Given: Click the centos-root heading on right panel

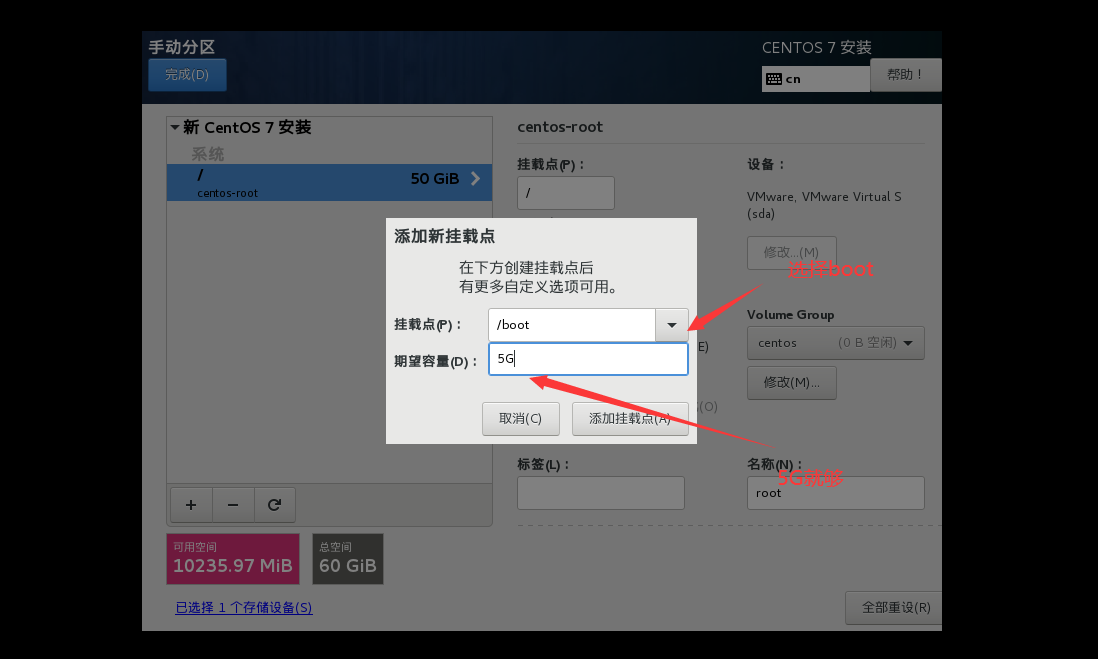Looking at the screenshot, I should coord(560,127).
